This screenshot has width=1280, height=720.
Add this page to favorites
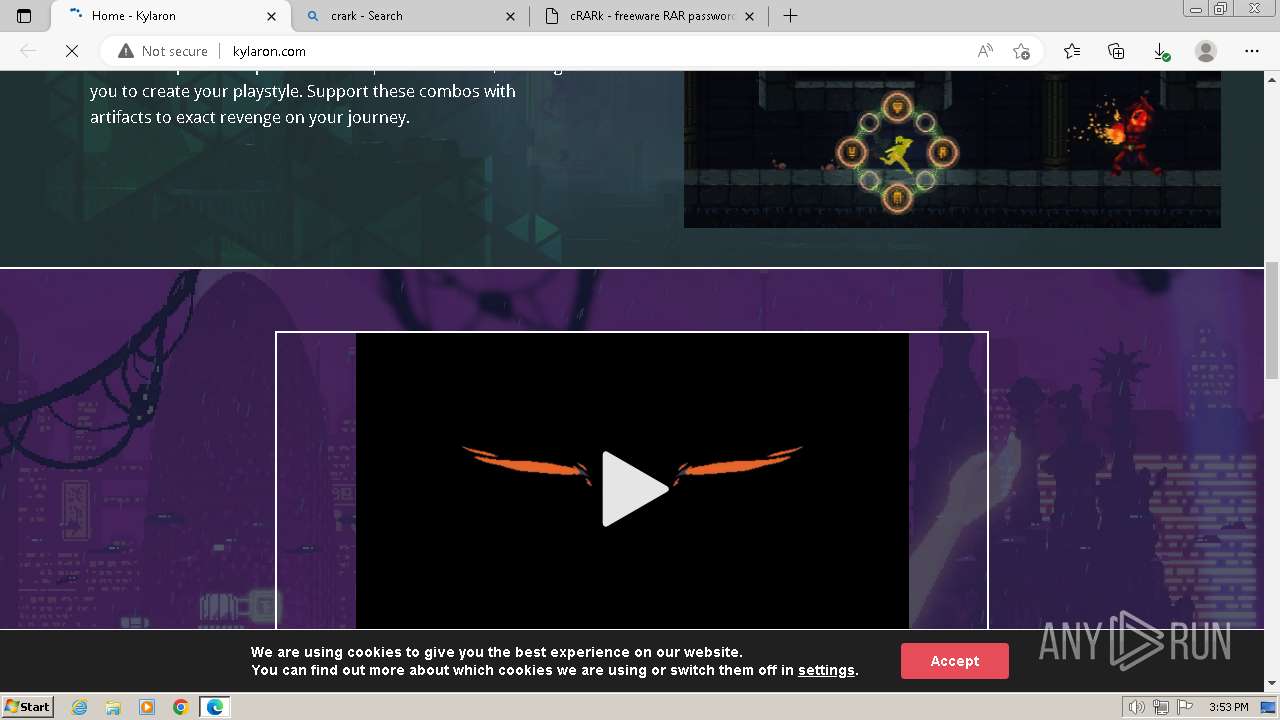tap(1021, 51)
